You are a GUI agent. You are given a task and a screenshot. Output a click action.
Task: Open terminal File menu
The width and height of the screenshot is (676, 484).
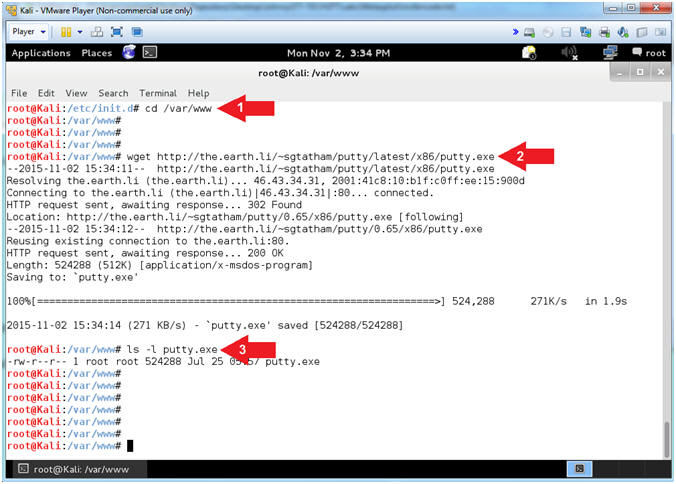(x=19, y=93)
